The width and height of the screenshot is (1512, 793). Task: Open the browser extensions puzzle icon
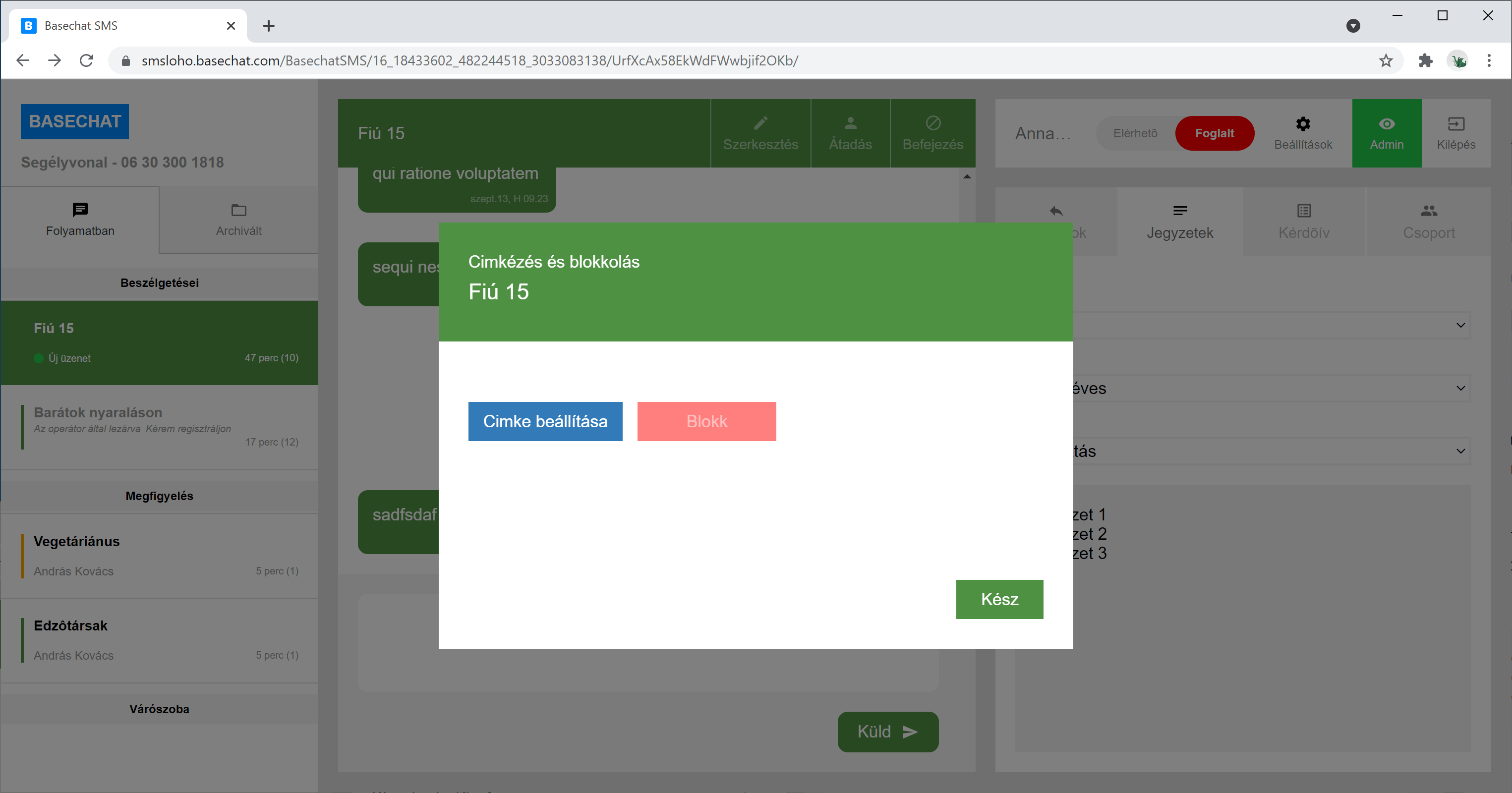pos(1425,60)
